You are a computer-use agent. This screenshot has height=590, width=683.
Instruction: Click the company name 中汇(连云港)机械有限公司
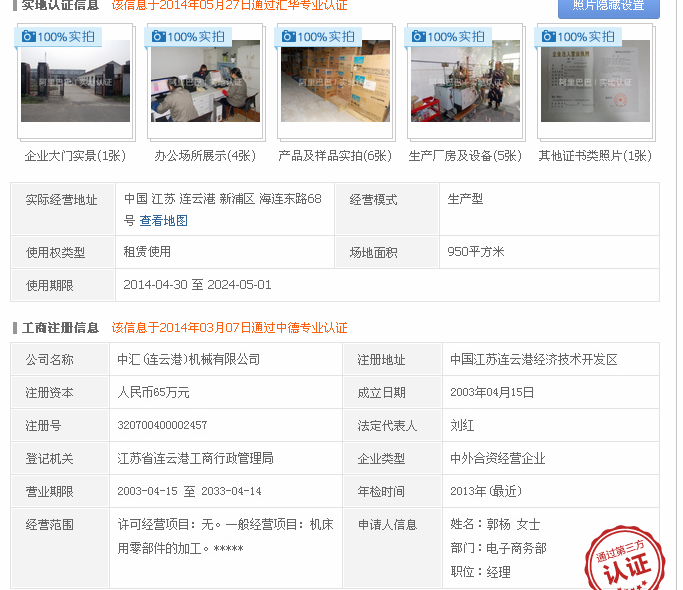point(188,360)
